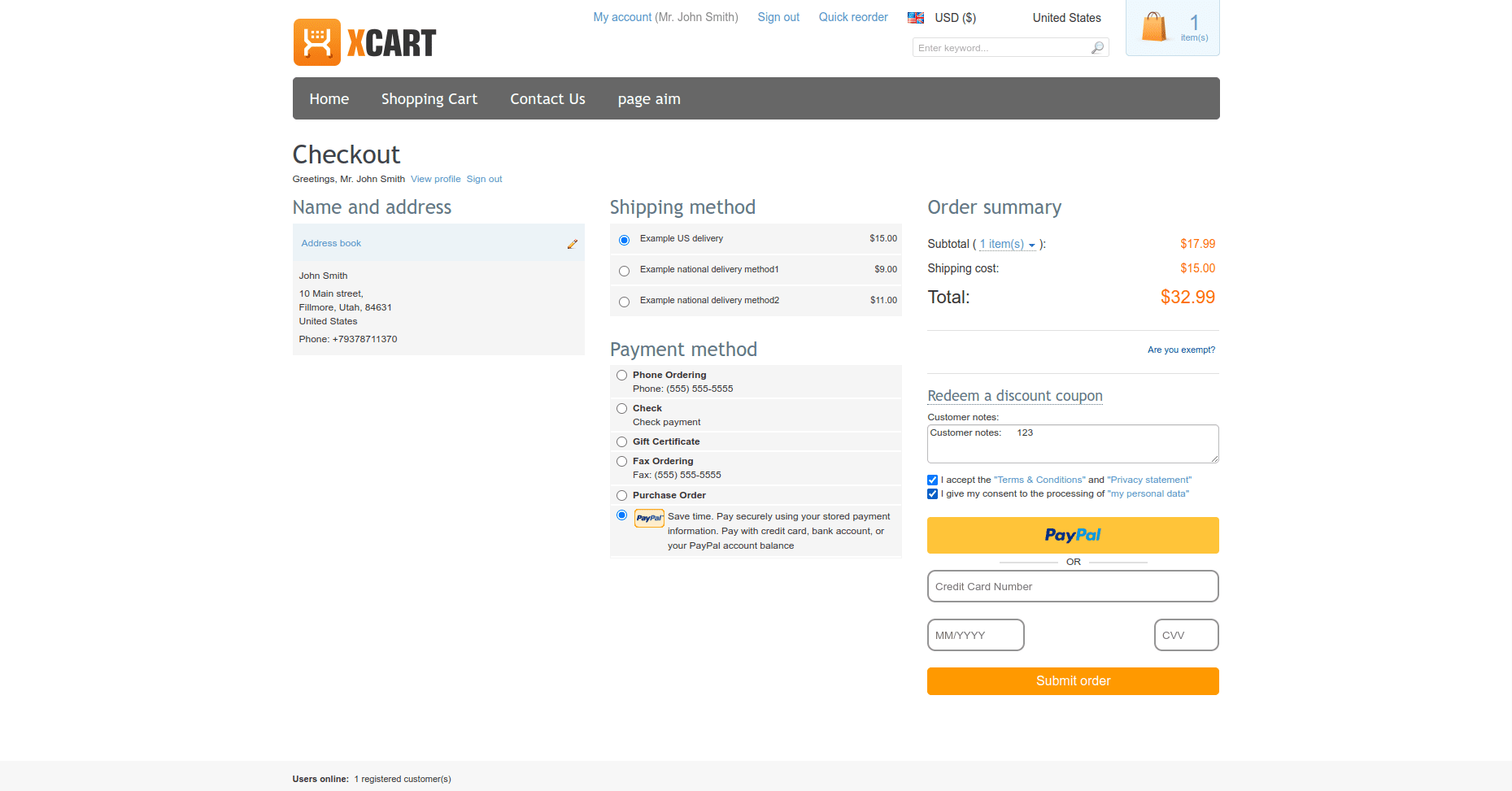Click the US flag country icon

point(915,17)
